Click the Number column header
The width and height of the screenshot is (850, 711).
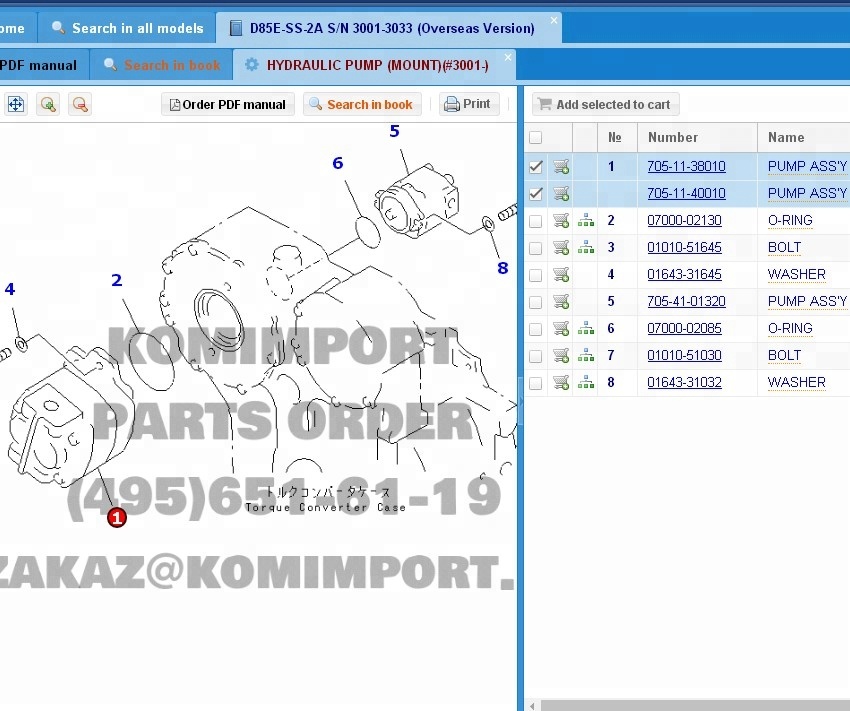(697, 138)
